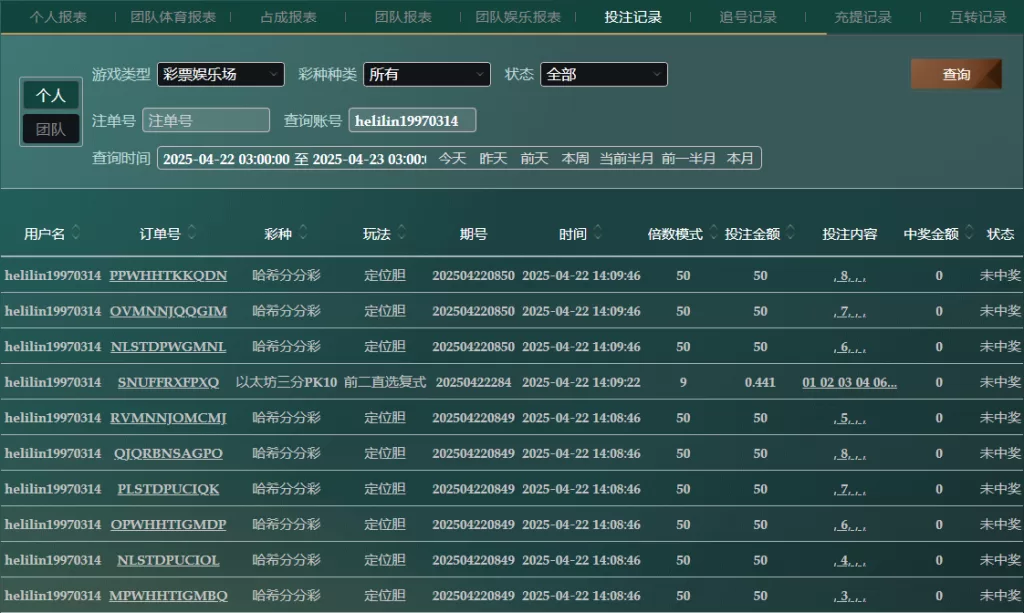Open order RVMNNJOMCMJ
Image resolution: width=1024 pixels, height=613 pixels.
tap(168, 418)
